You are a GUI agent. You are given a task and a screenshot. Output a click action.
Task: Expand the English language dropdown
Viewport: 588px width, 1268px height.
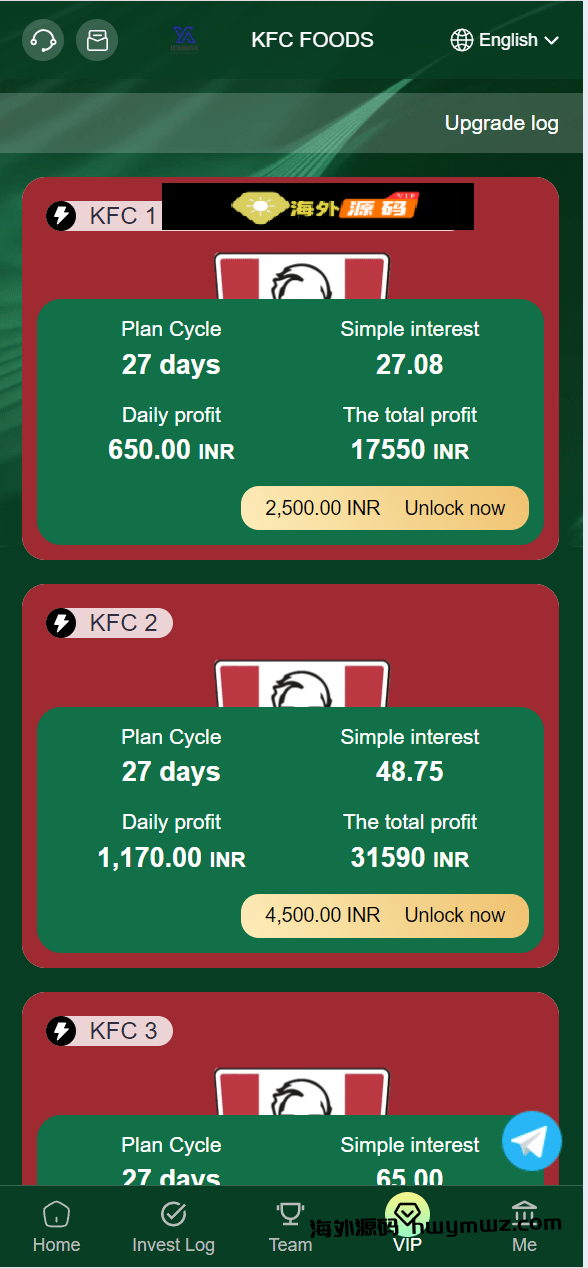505,40
